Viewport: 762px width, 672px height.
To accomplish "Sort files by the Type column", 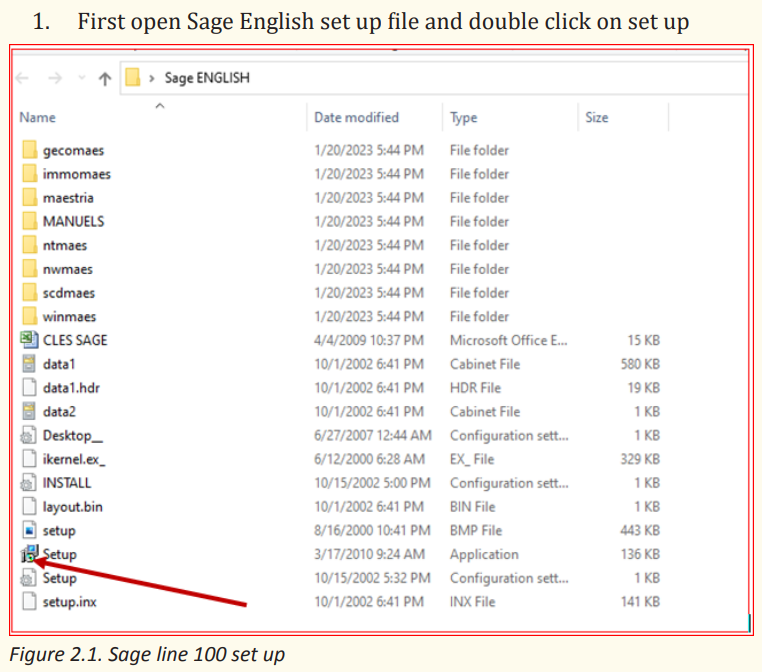I will 463,118.
